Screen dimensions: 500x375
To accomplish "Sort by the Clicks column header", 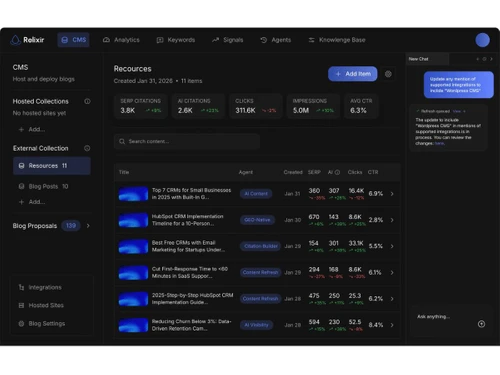I will 355,172.
